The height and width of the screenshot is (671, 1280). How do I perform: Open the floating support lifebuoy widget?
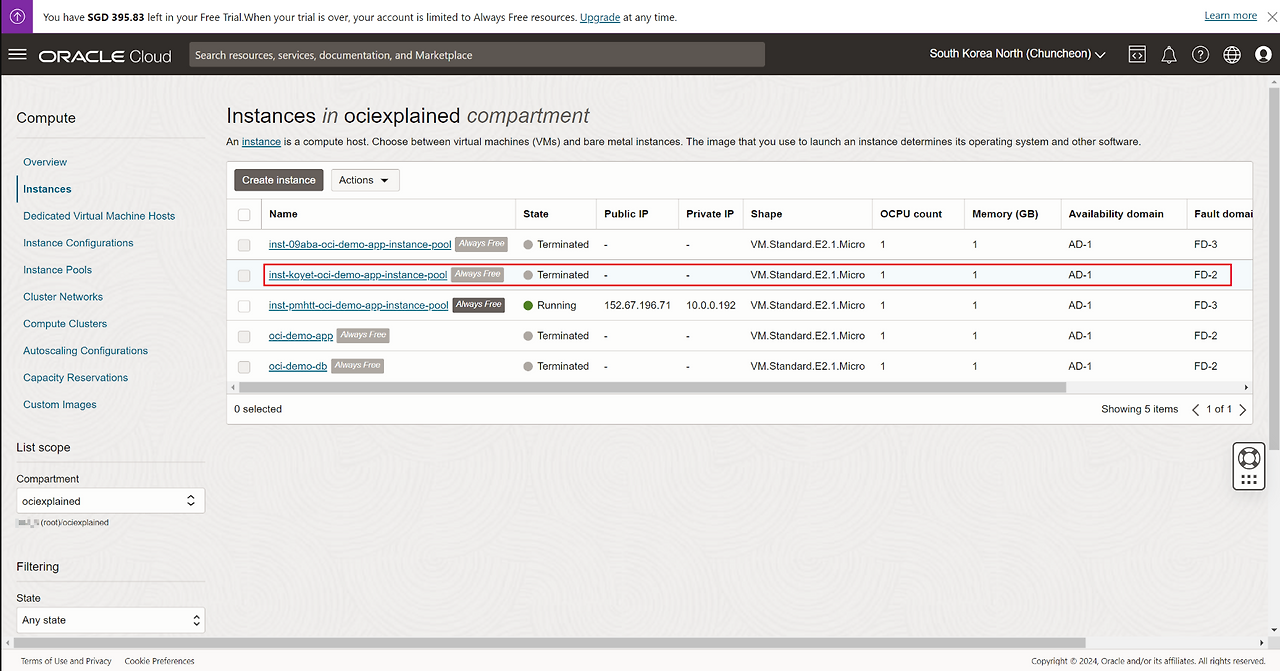[x=1248, y=466]
